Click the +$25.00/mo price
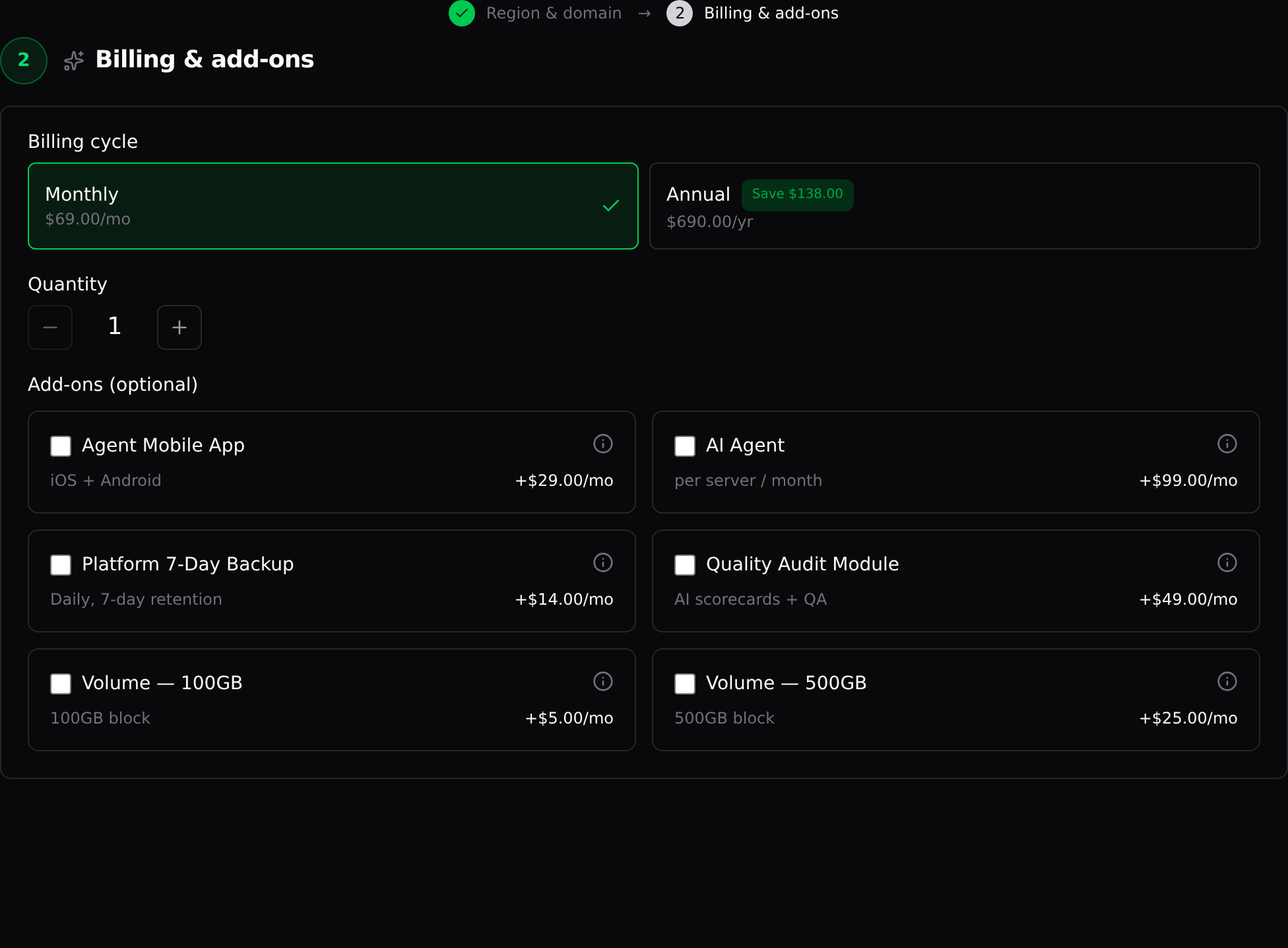Image resolution: width=1288 pixels, height=948 pixels. (1188, 718)
